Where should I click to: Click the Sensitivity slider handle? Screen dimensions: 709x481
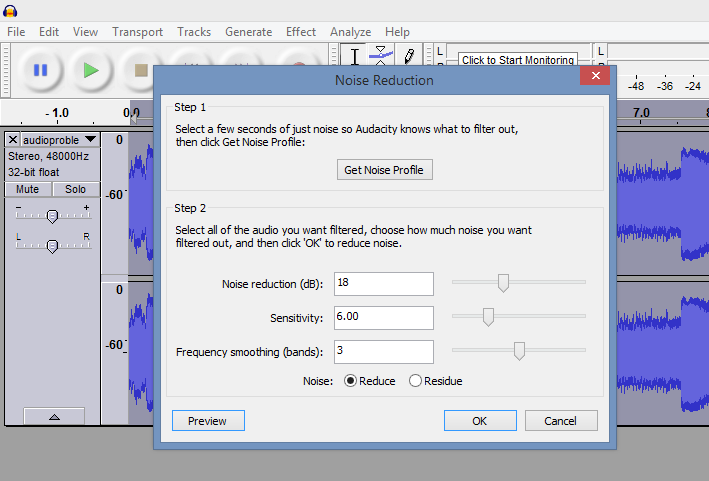[x=488, y=317]
